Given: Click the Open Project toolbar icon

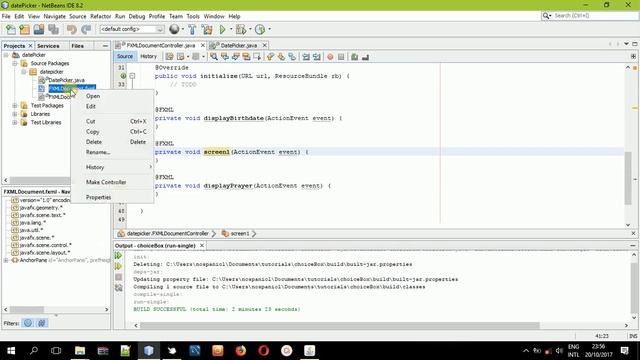Looking at the screenshot, I should tap(39, 29).
